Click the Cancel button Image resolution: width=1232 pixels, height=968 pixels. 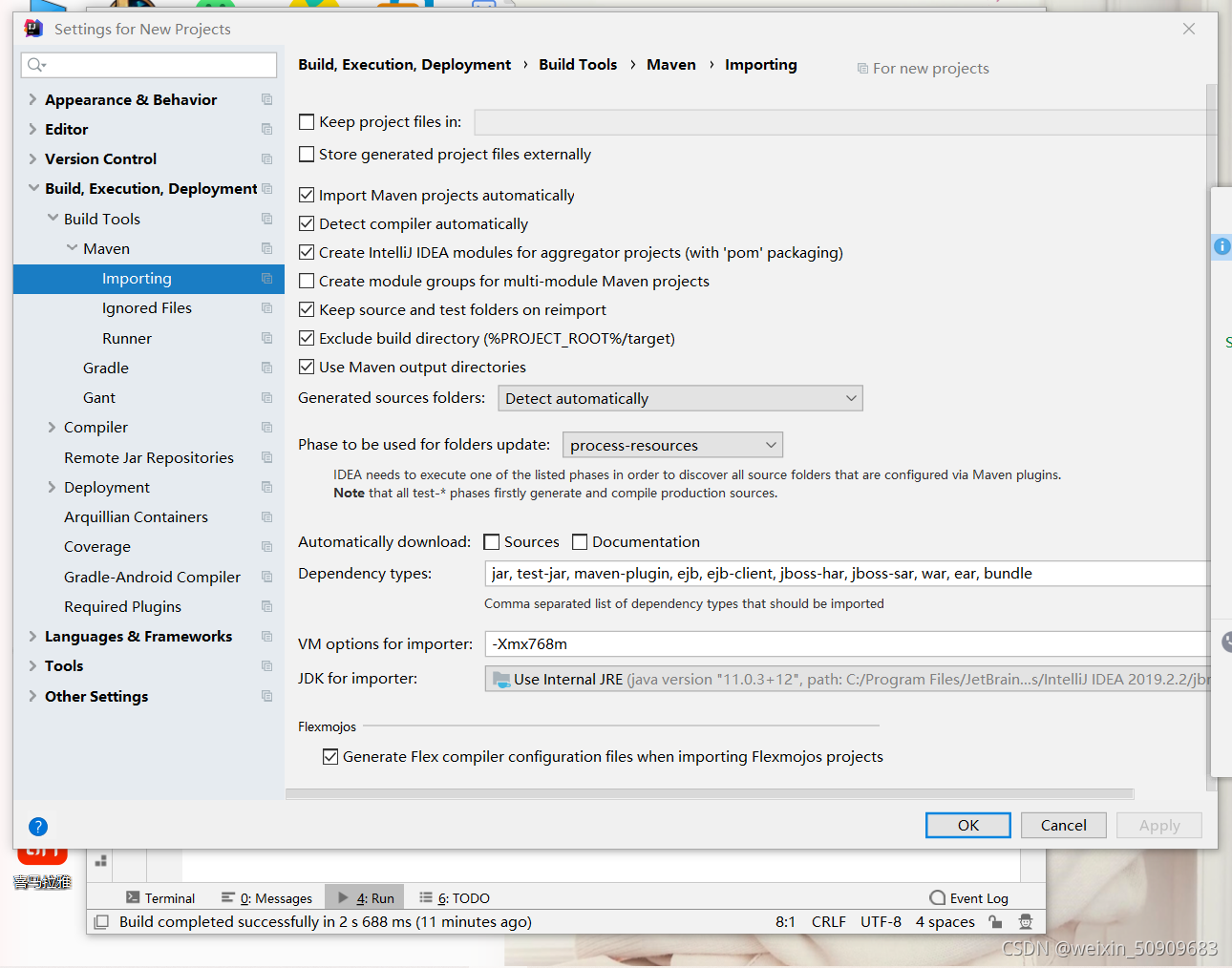1064,825
